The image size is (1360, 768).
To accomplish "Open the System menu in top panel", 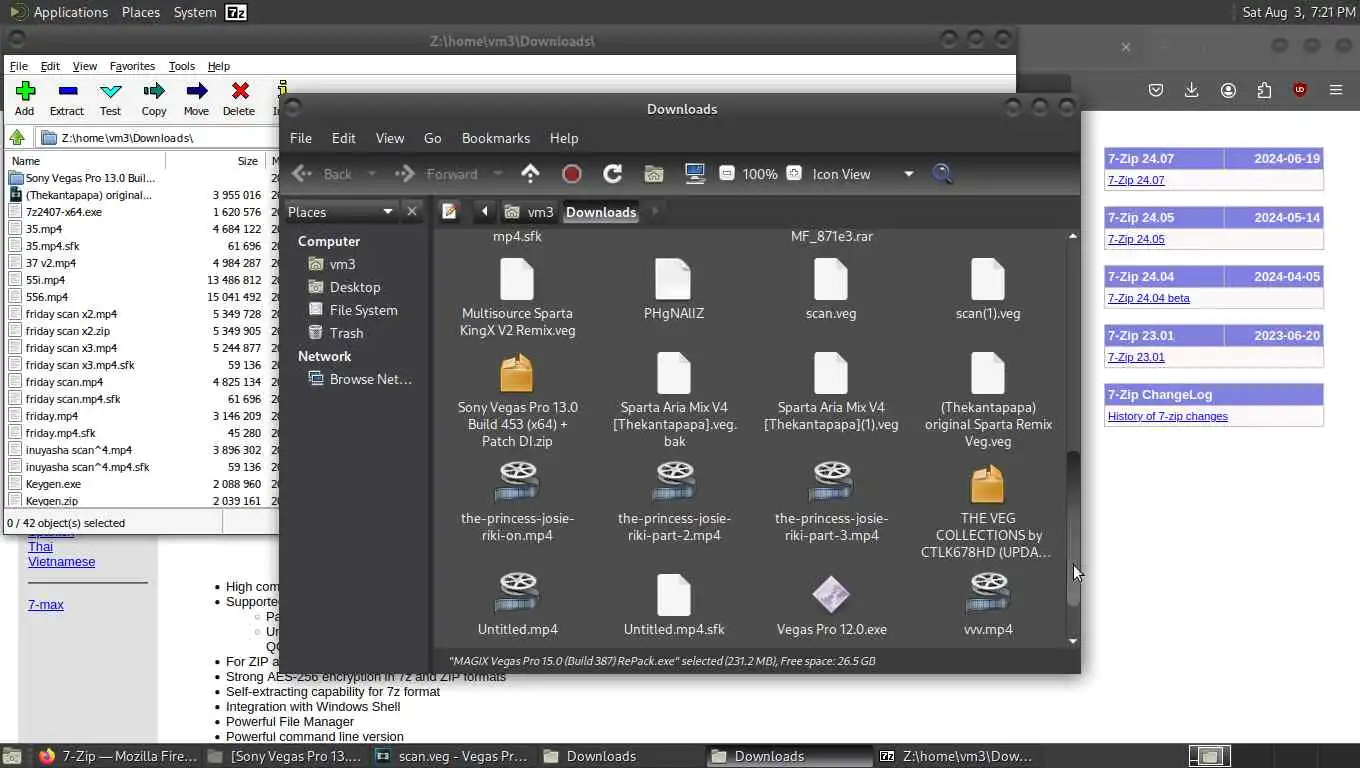I will (194, 12).
